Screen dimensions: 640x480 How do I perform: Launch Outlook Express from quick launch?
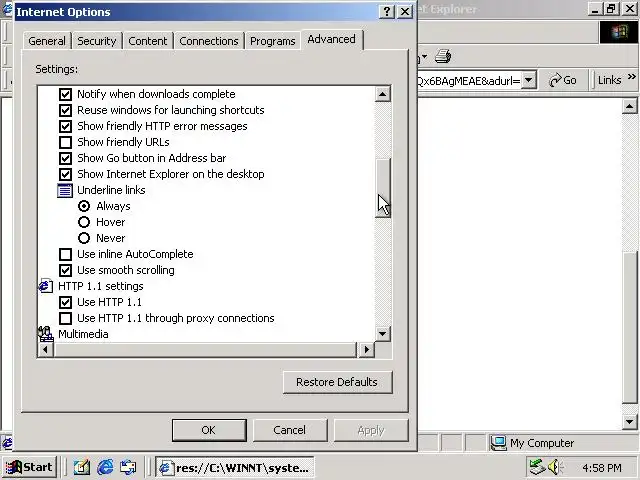pyautogui.click(x=129, y=467)
